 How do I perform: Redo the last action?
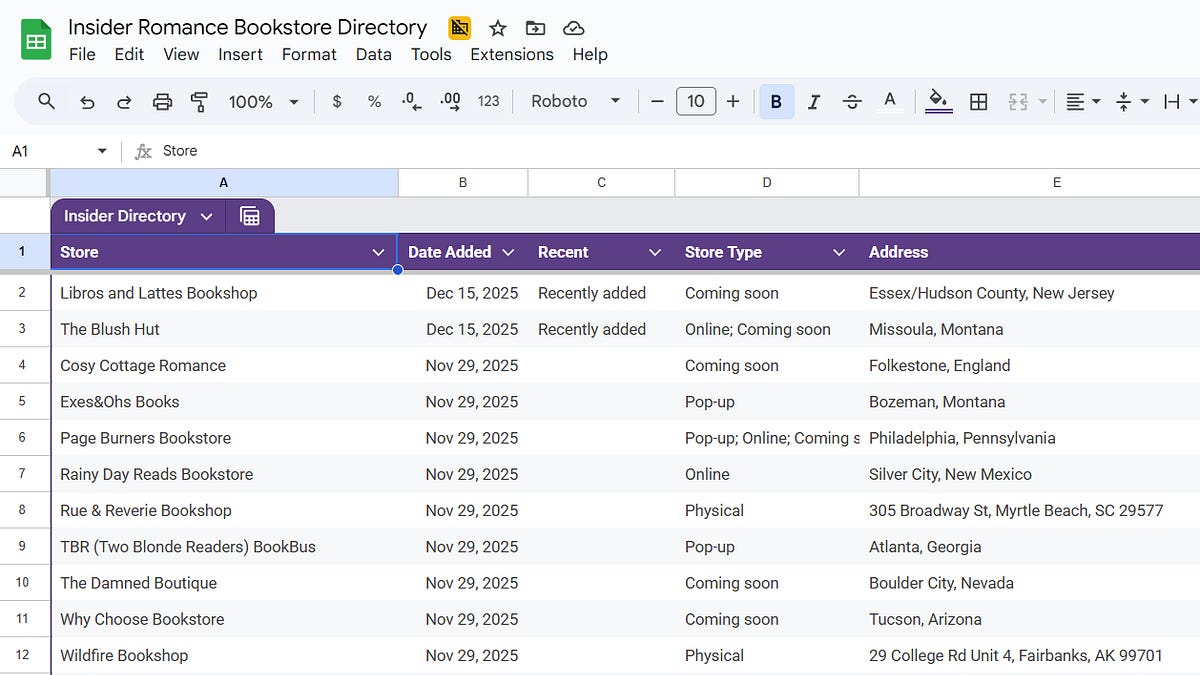coord(124,101)
